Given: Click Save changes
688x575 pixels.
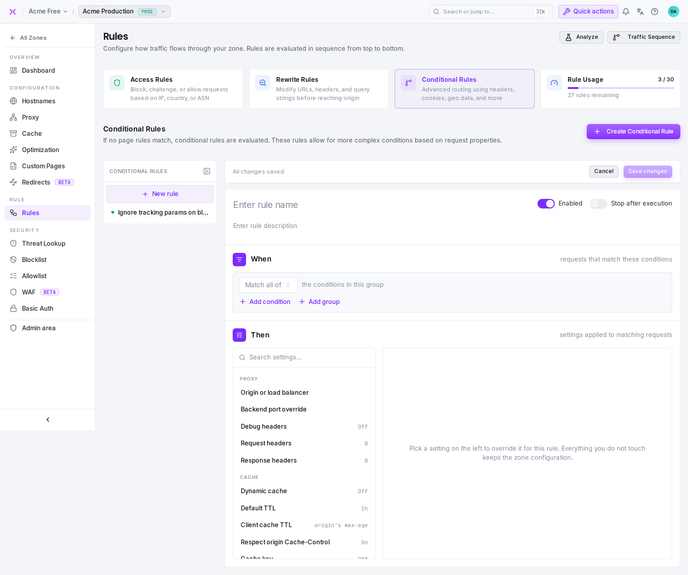Looking at the screenshot, I should tap(648, 172).
